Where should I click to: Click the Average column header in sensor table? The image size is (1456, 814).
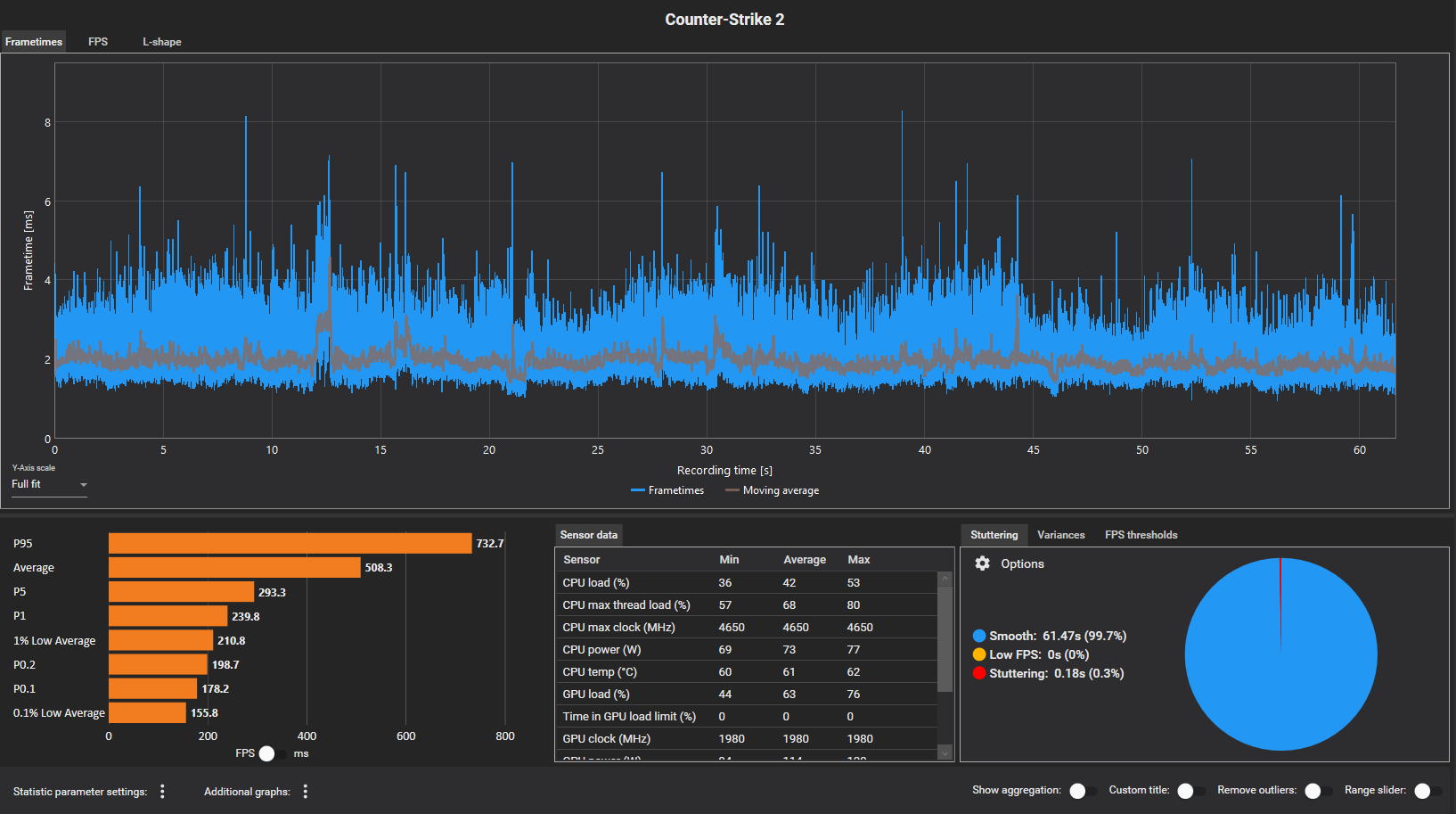click(x=805, y=560)
